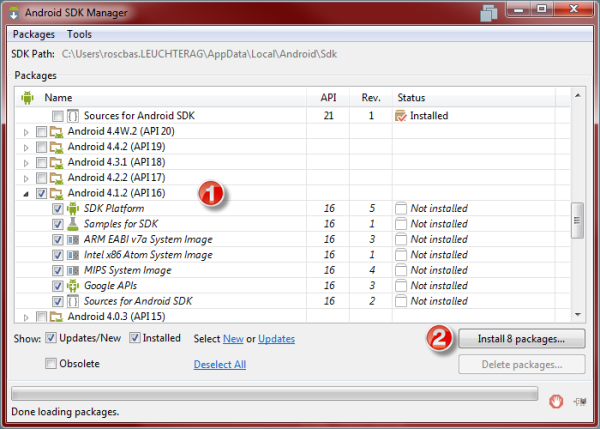The image size is (600, 429).
Task: Uncheck the ARM EABI v7a System Image checkbox
Action: point(57,240)
